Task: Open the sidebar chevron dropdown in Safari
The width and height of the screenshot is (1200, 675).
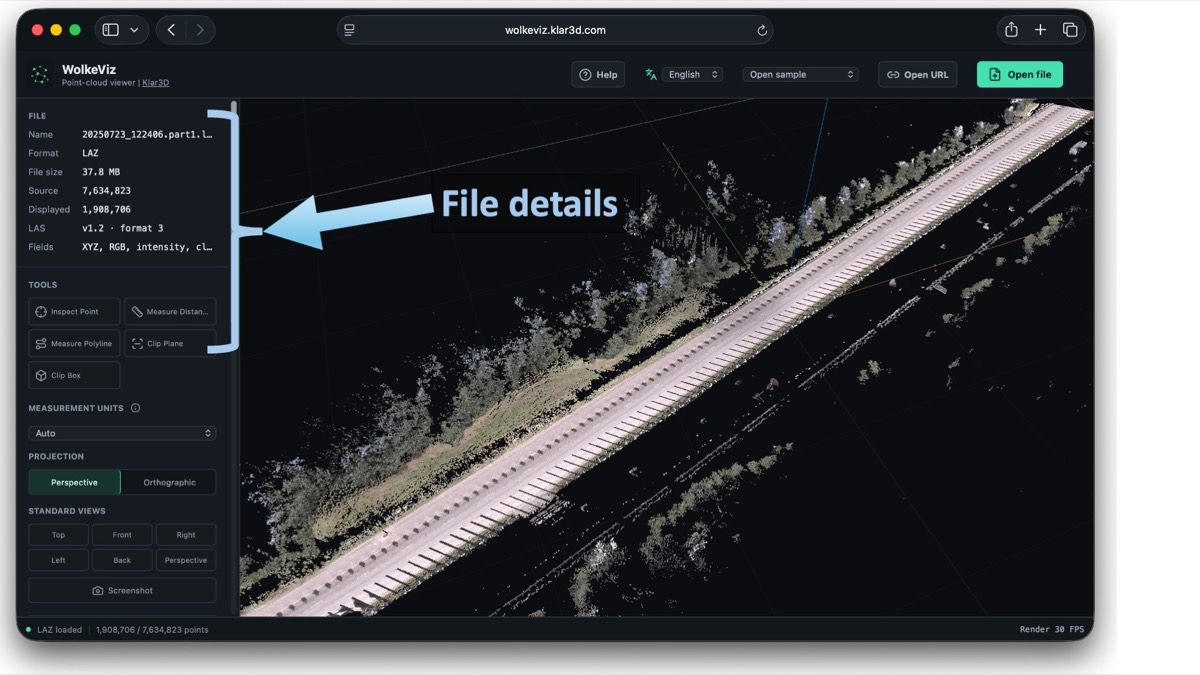Action: click(134, 30)
